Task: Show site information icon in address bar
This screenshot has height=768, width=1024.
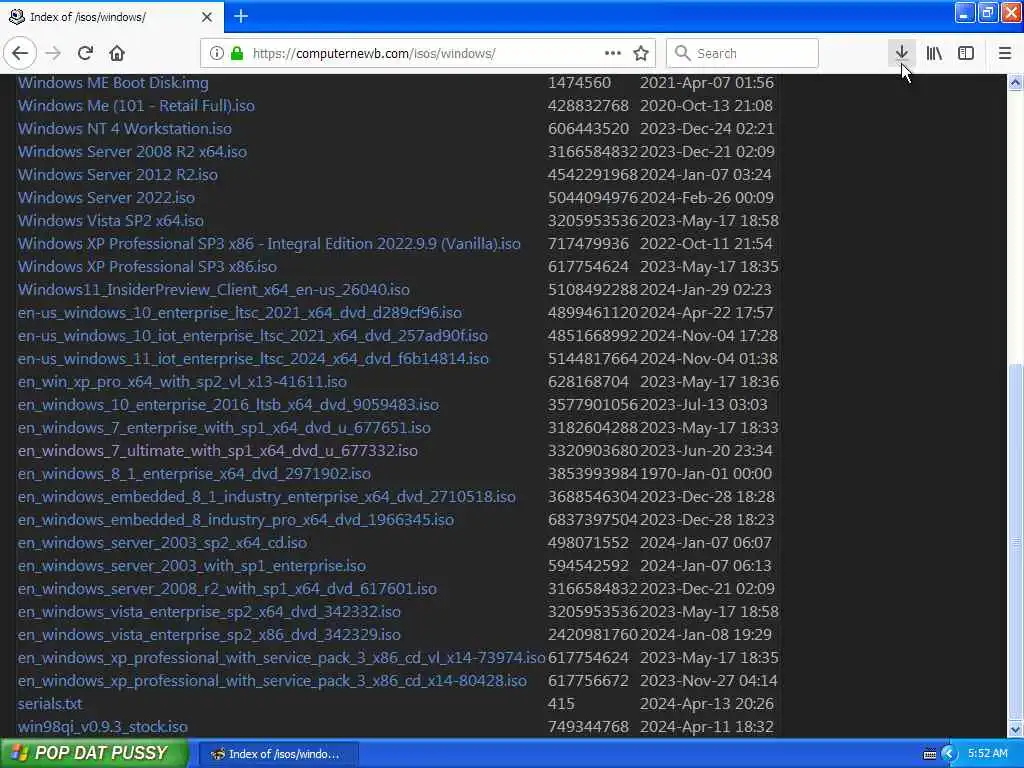Action: [216, 53]
